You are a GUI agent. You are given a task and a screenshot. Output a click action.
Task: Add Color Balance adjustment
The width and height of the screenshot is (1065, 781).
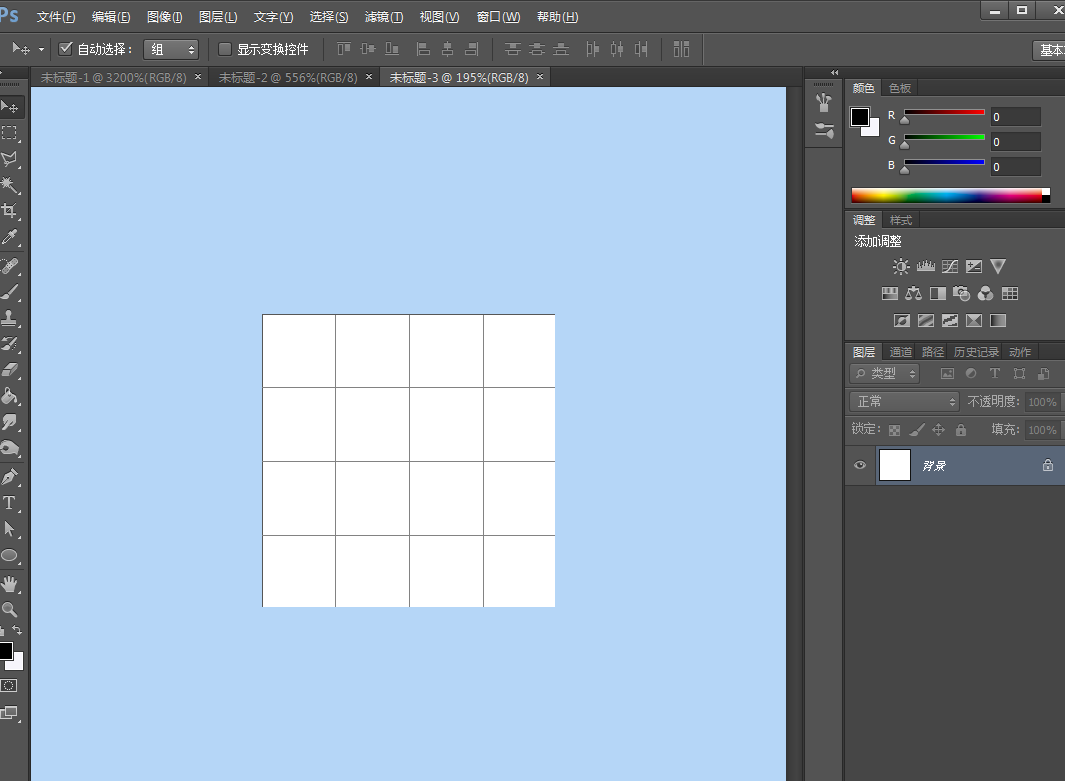[x=914, y=293]
